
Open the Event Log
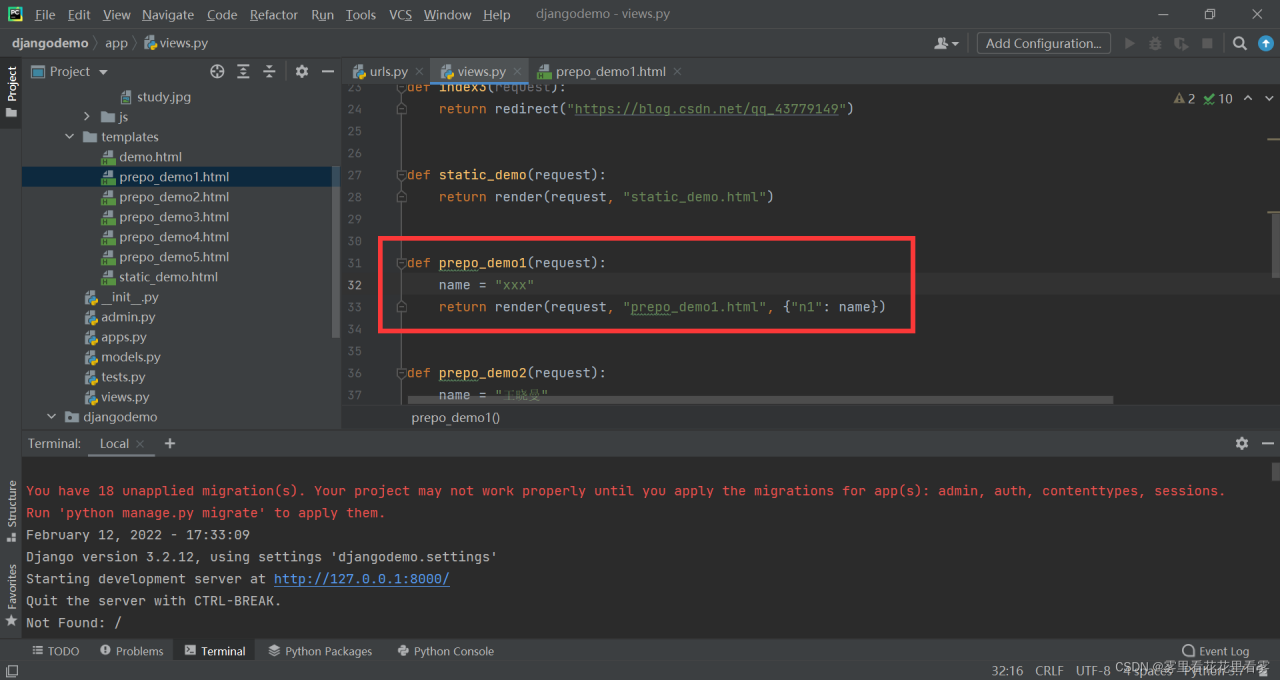click(x=1215, y=651)
